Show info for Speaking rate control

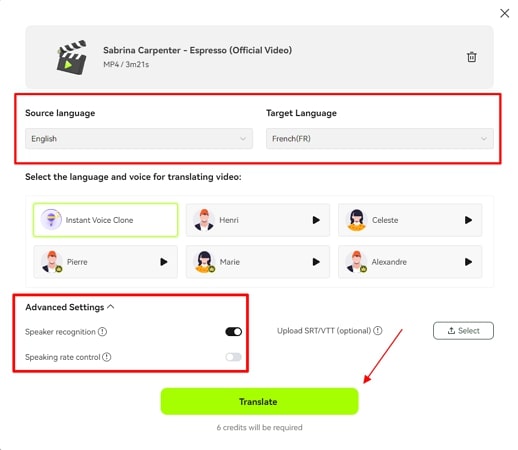coord(107,357)
